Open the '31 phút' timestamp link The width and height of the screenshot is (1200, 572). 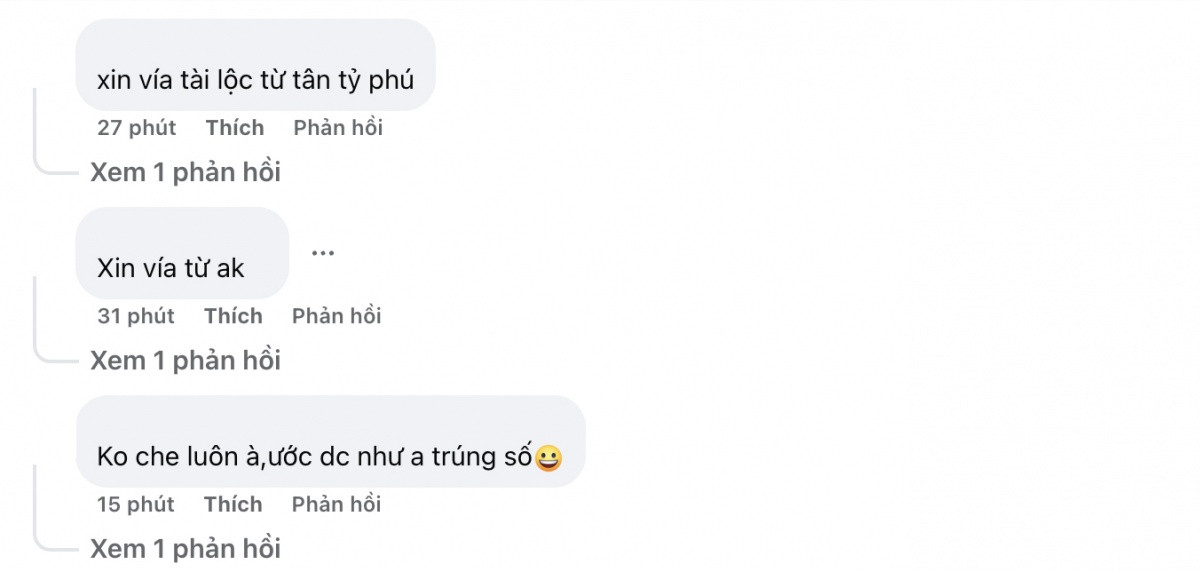click(136, 316)
